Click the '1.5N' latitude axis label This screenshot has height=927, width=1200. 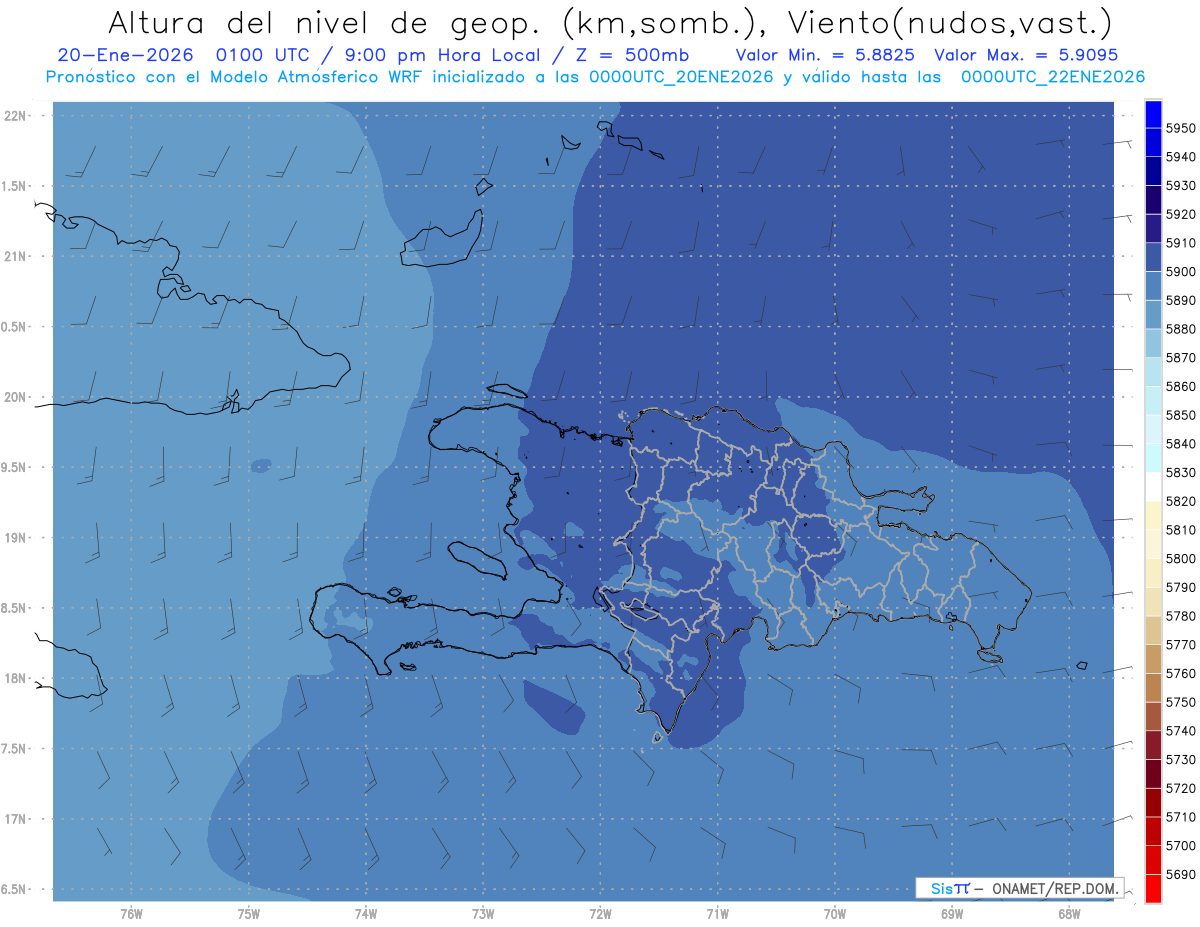(14, 186)
